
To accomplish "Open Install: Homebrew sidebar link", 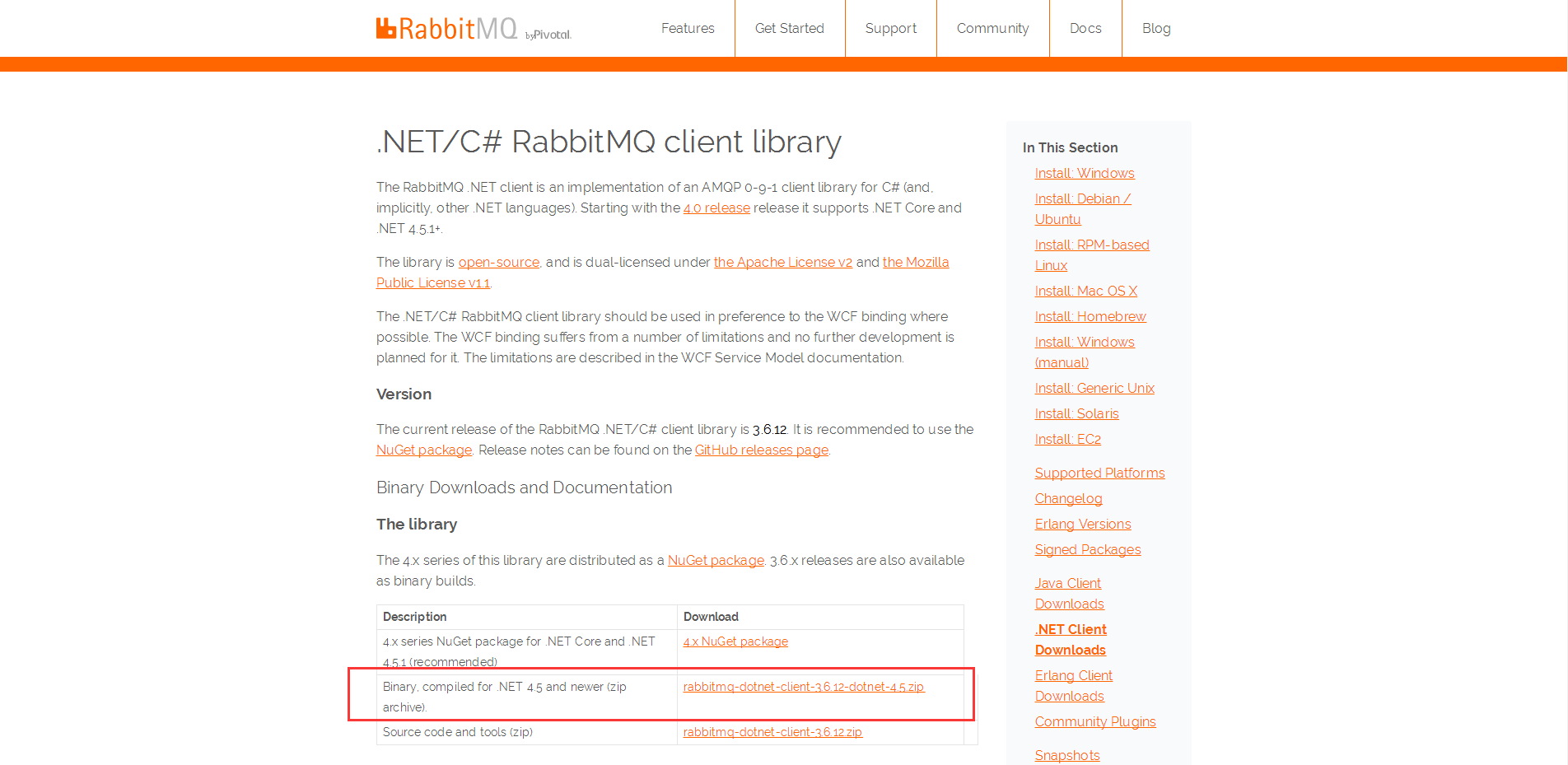I will [1090, 316].
